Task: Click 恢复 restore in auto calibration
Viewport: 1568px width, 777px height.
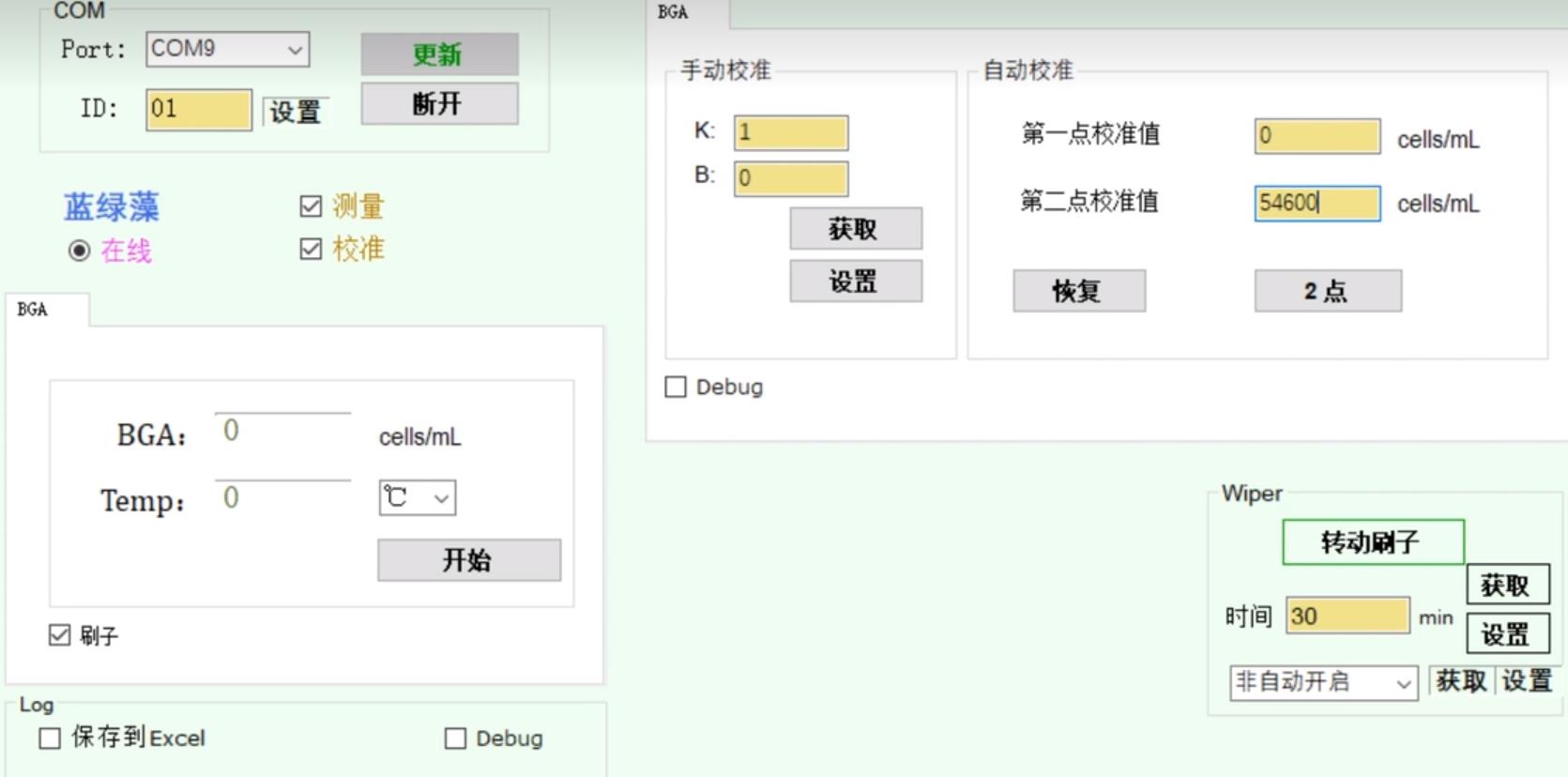Action: click(x=1078, y=291)
